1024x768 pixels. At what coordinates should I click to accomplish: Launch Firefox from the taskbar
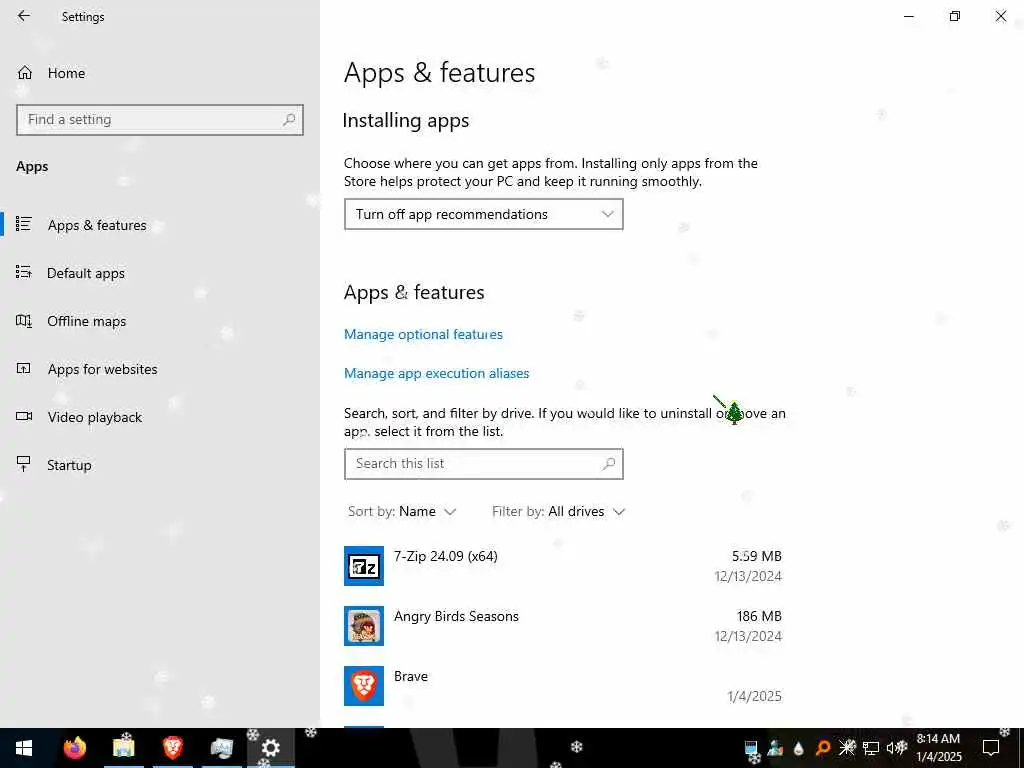[x=74, y=748]
